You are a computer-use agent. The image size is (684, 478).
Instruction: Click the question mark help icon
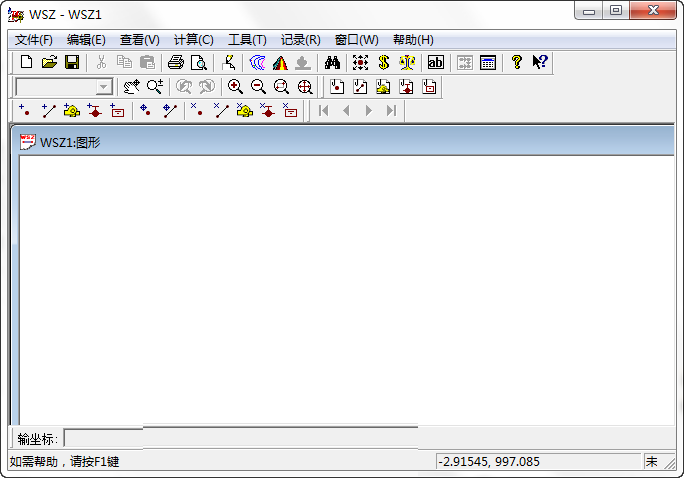516,62
